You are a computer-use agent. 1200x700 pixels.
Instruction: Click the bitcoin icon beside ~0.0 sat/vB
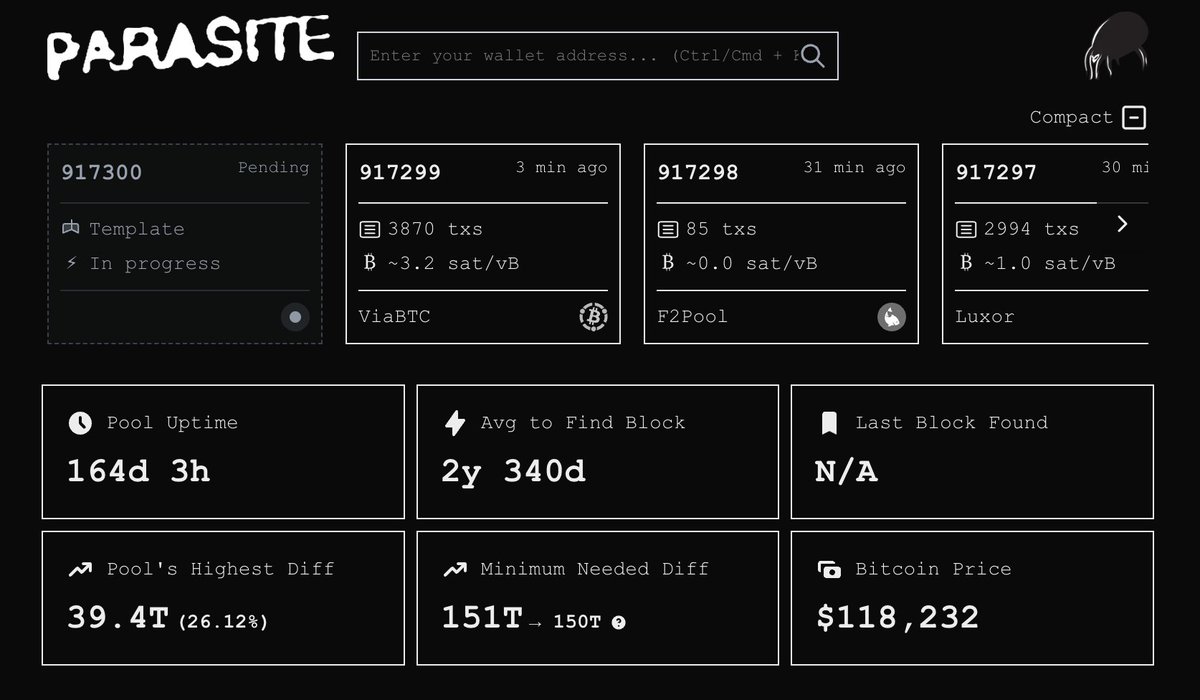pyautogui.click(x=667, y=263)
